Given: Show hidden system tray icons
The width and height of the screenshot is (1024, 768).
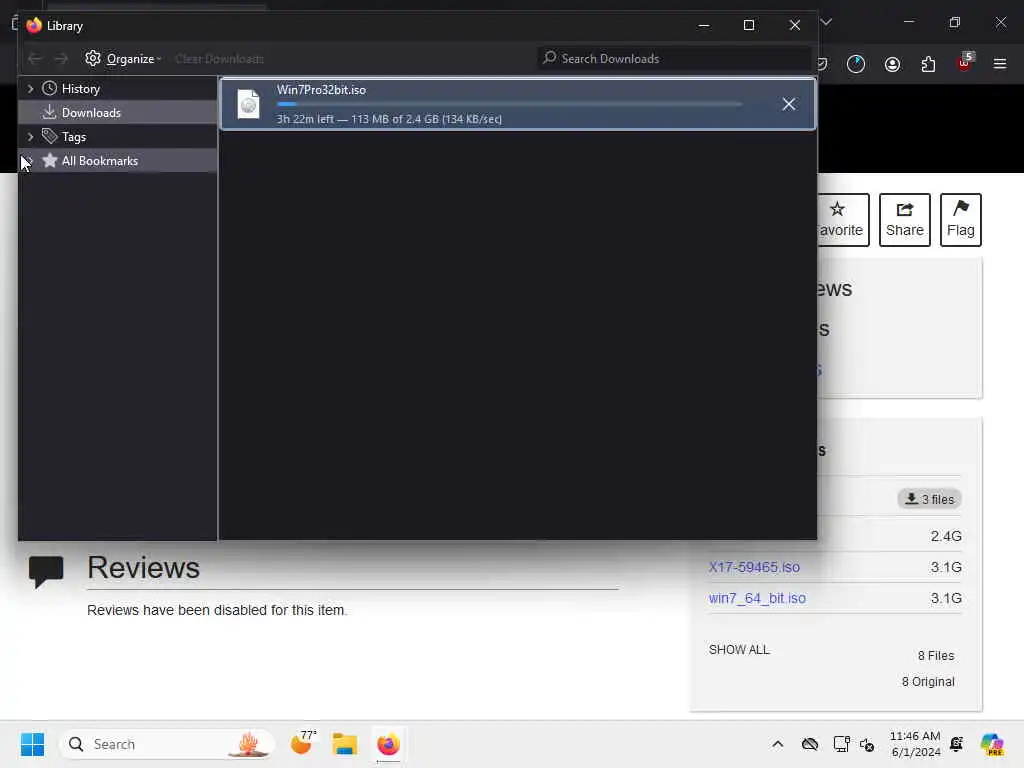Looking at the screenshot, I should (x=778, y=744).
